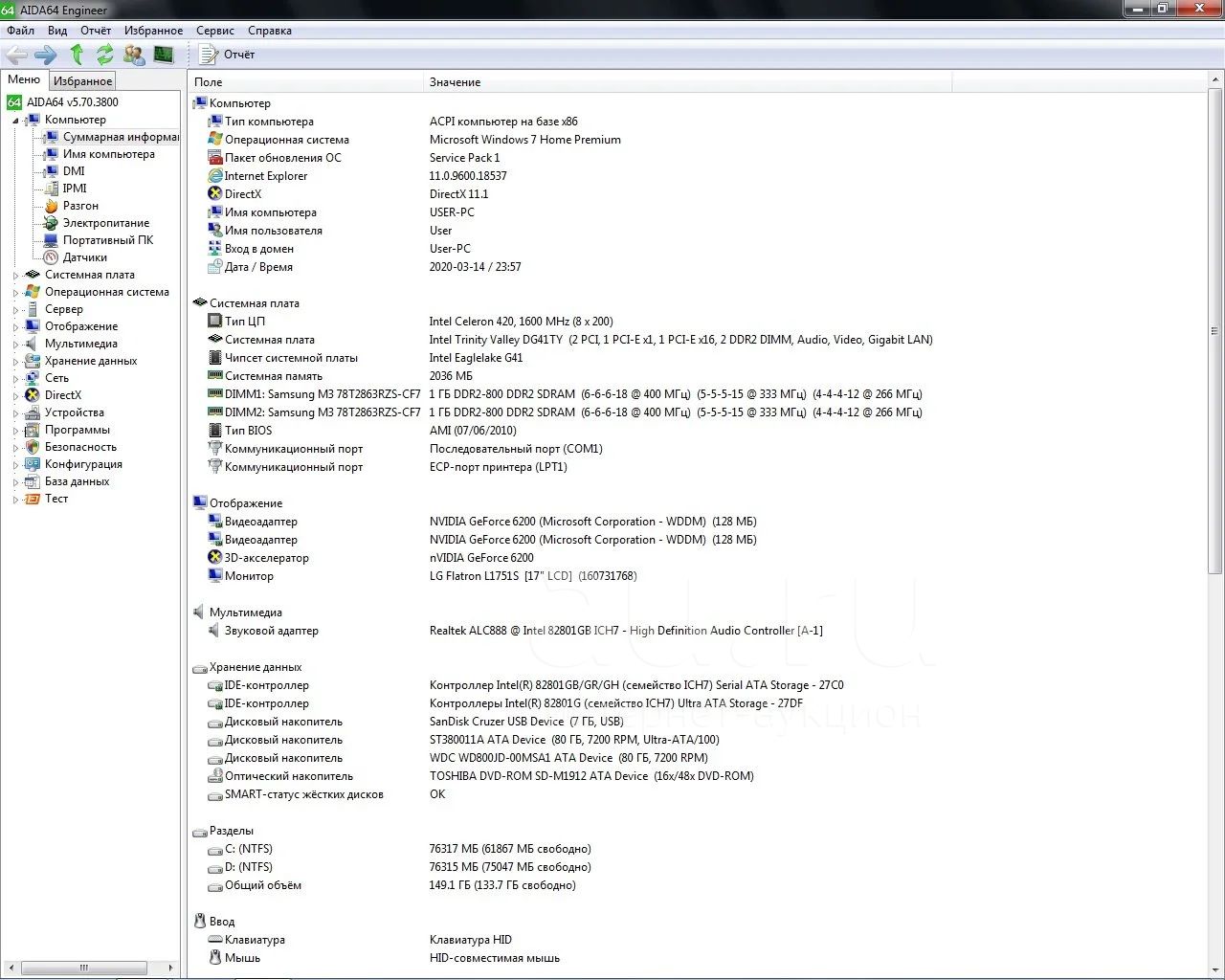The image size is (1225, 980).
Task: Switch to the Меню tab
Action: pyautogui.click(x=24, y=80)
